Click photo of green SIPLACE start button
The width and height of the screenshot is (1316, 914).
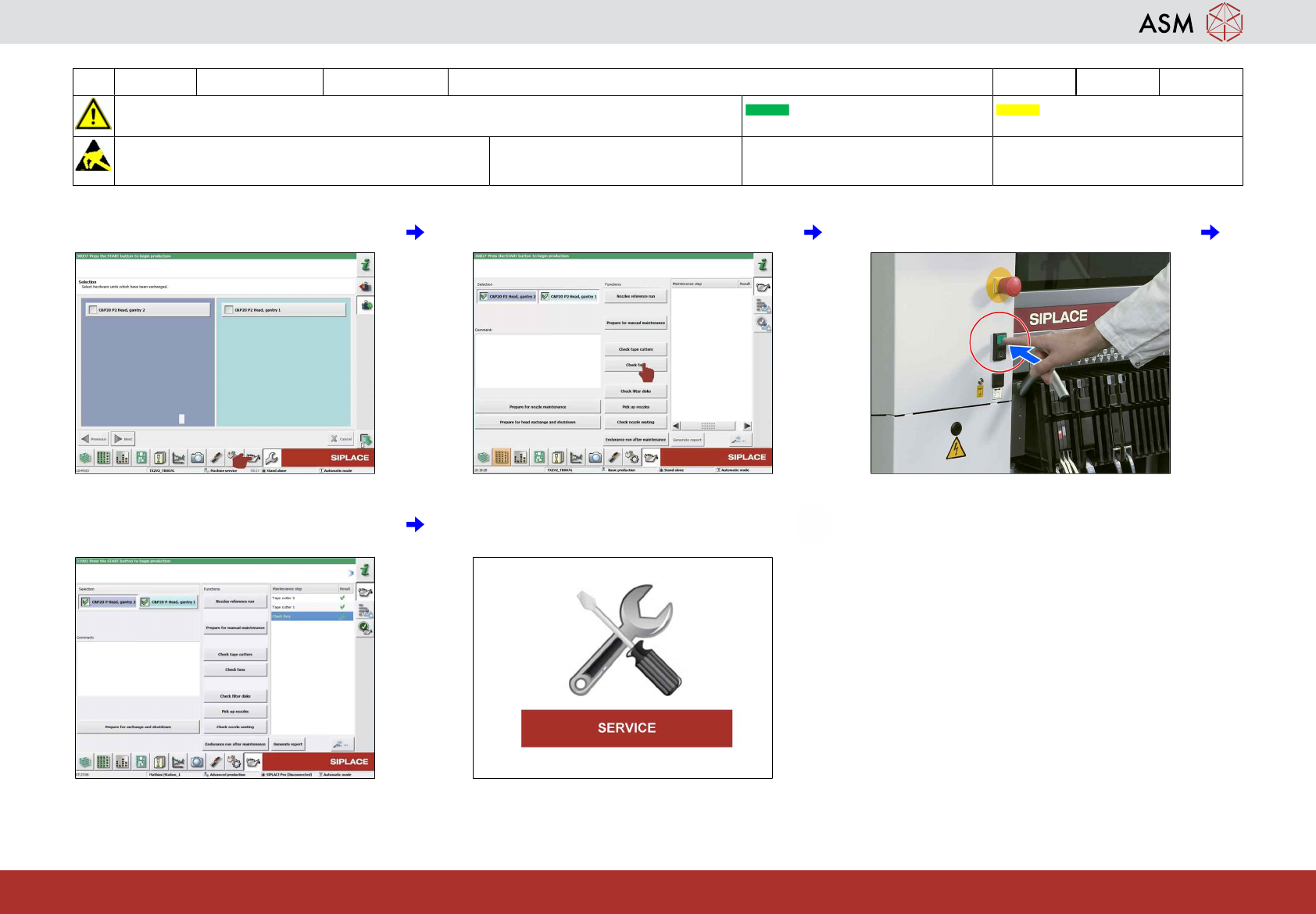tap(1021, 363)
